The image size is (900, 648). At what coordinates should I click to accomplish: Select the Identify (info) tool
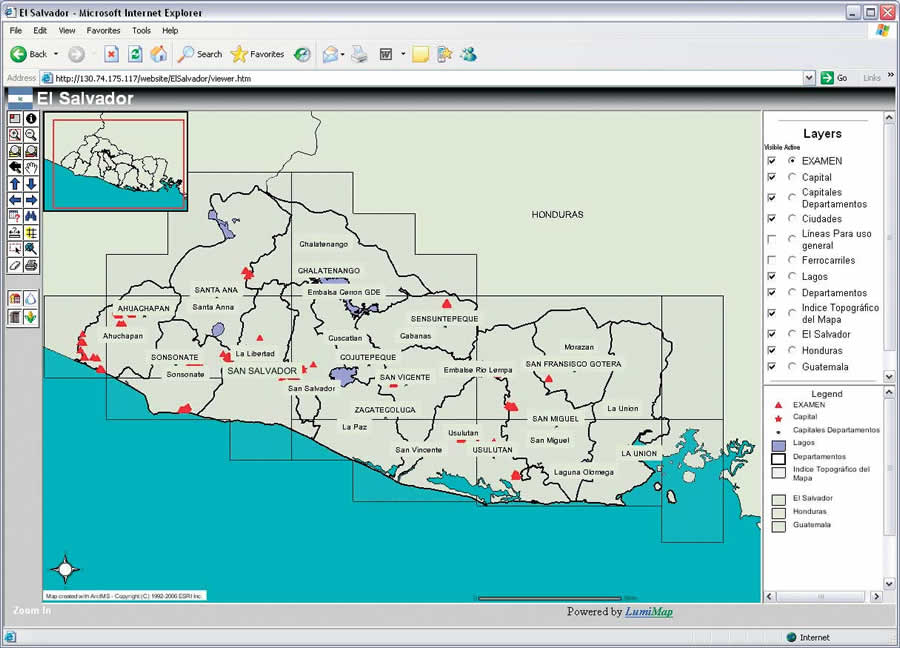[x=31, y=119]
